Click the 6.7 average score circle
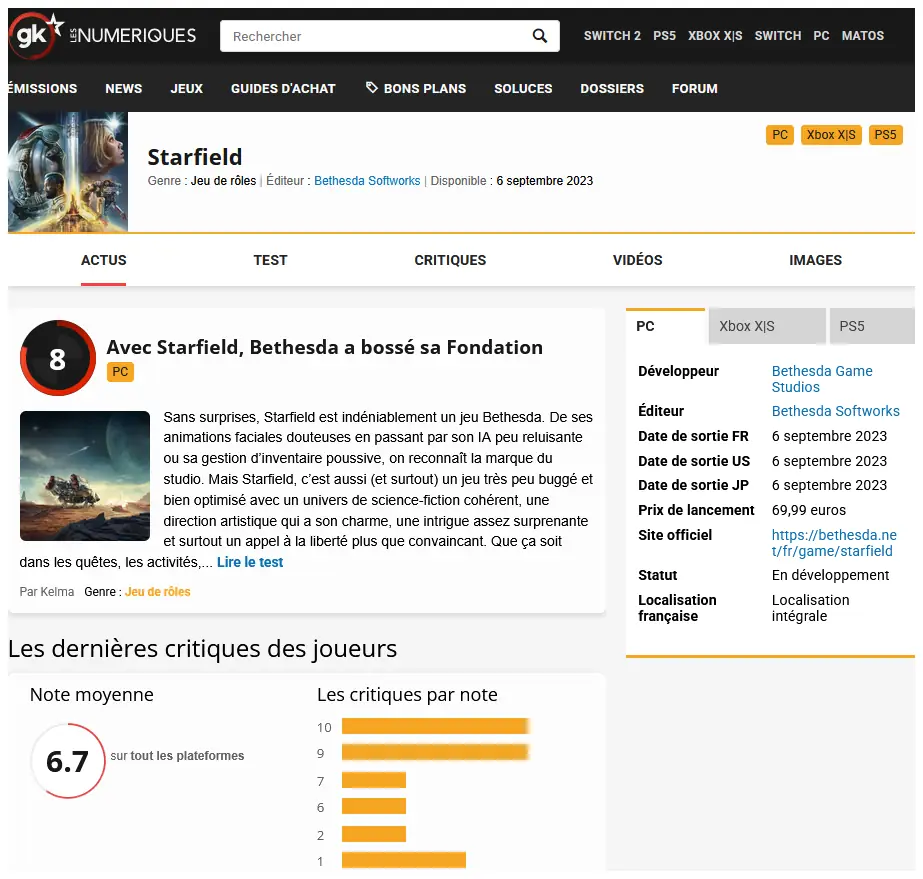 point(67,761)
